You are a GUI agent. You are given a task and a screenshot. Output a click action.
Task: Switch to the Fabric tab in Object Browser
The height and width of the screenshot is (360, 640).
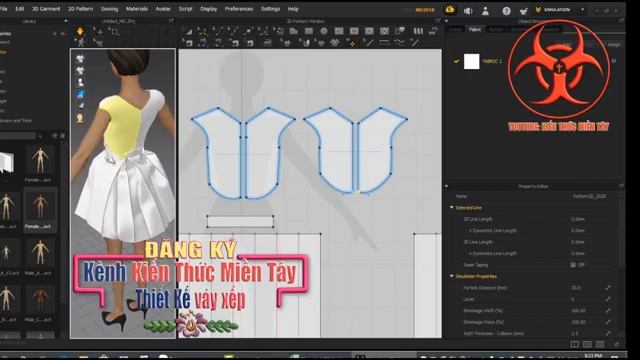click(x=475, y=29)
